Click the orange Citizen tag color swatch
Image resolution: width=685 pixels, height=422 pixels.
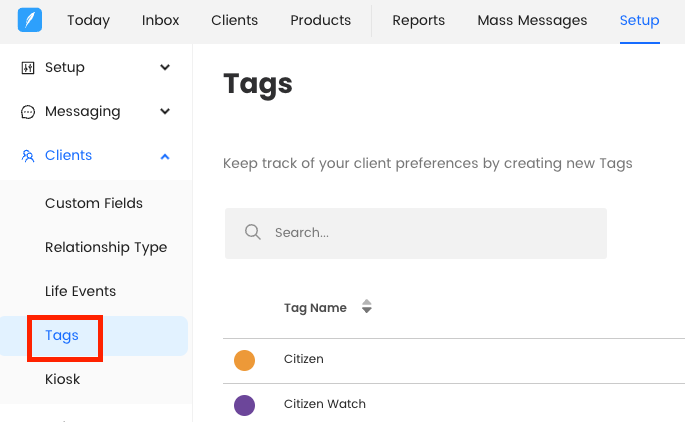pyautogui.click(x=244, y=360)
